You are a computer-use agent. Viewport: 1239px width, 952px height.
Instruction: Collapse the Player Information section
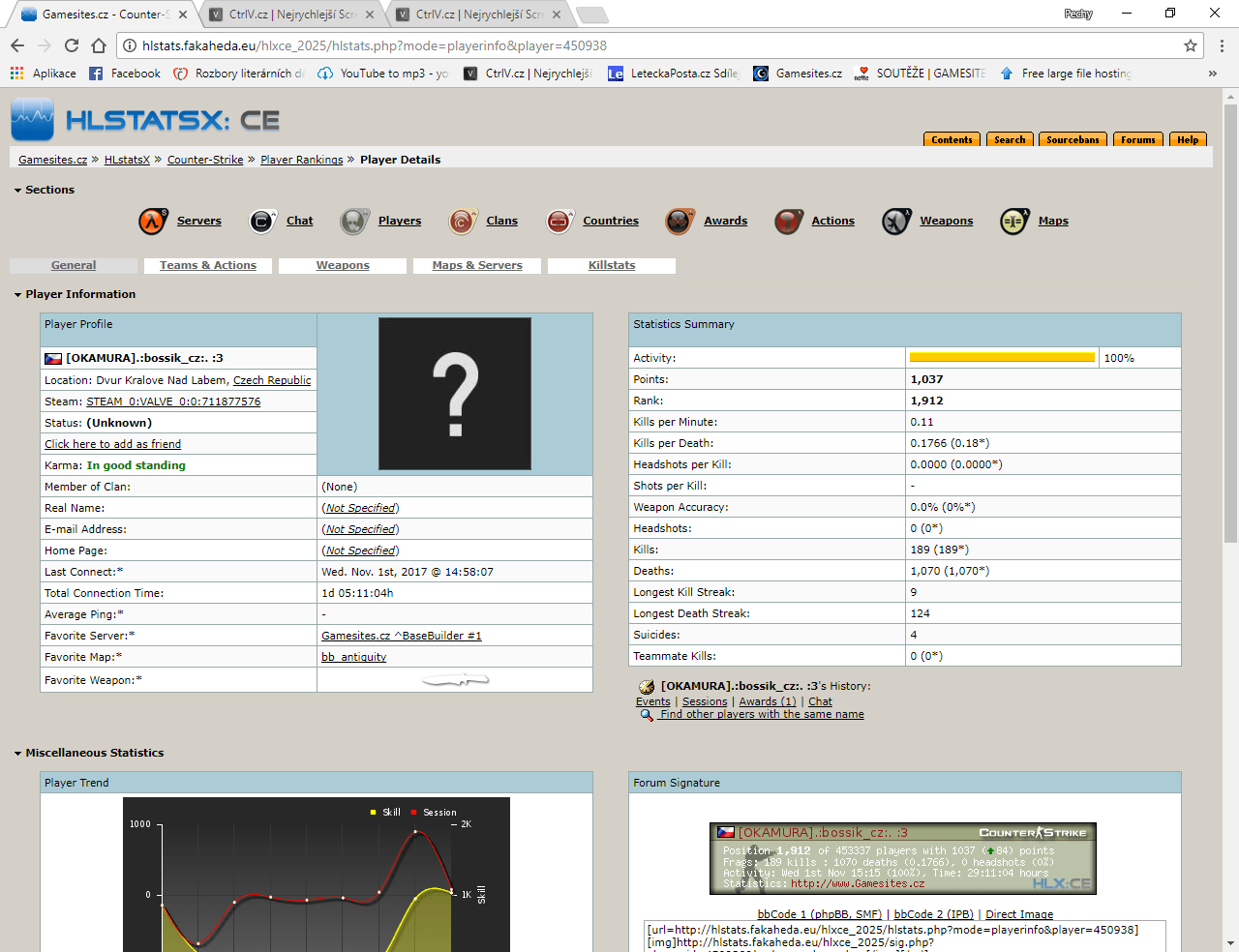click(15, 294)
